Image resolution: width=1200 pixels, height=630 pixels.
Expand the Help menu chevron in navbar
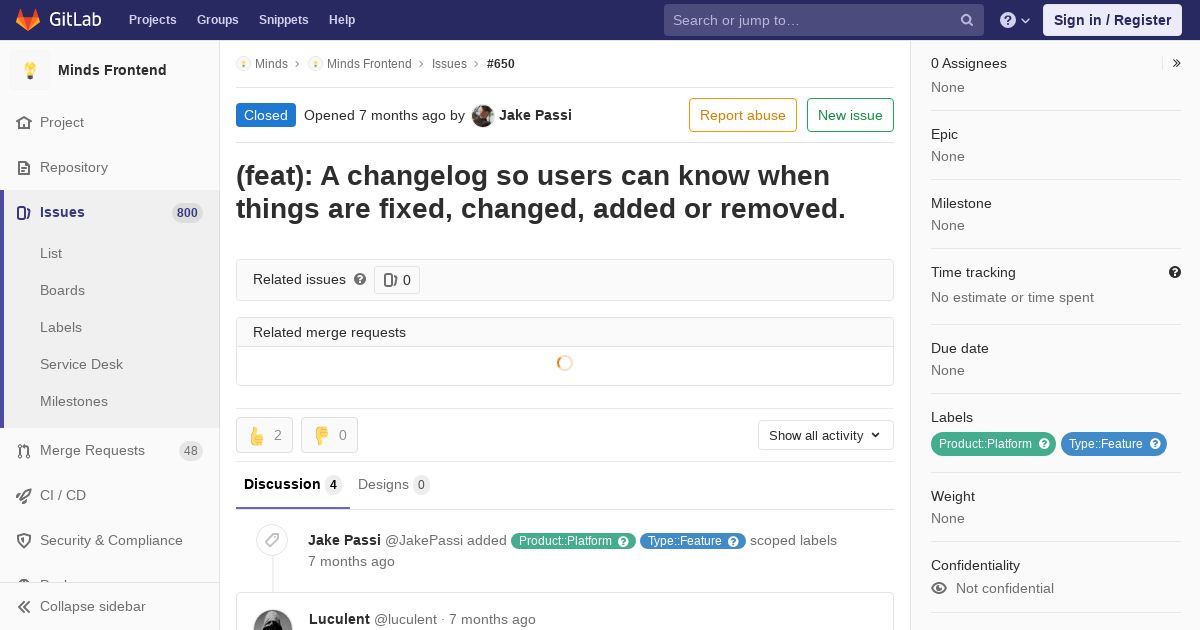[1025, 20]
